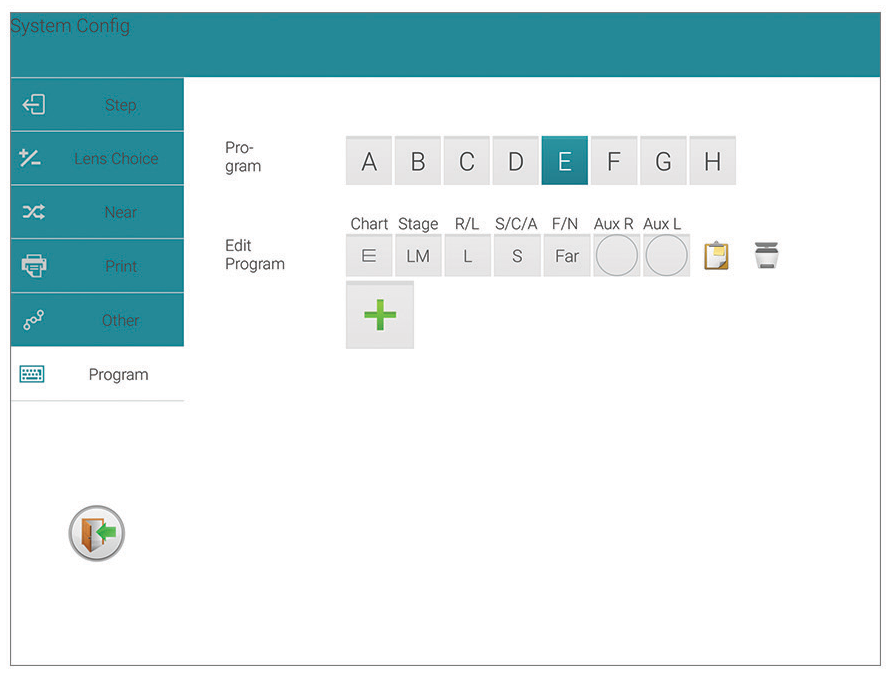Image resolution: width=894 pixels, height=675 pixels.
Task: Set the Aux L lens circle
Action: 666,255
